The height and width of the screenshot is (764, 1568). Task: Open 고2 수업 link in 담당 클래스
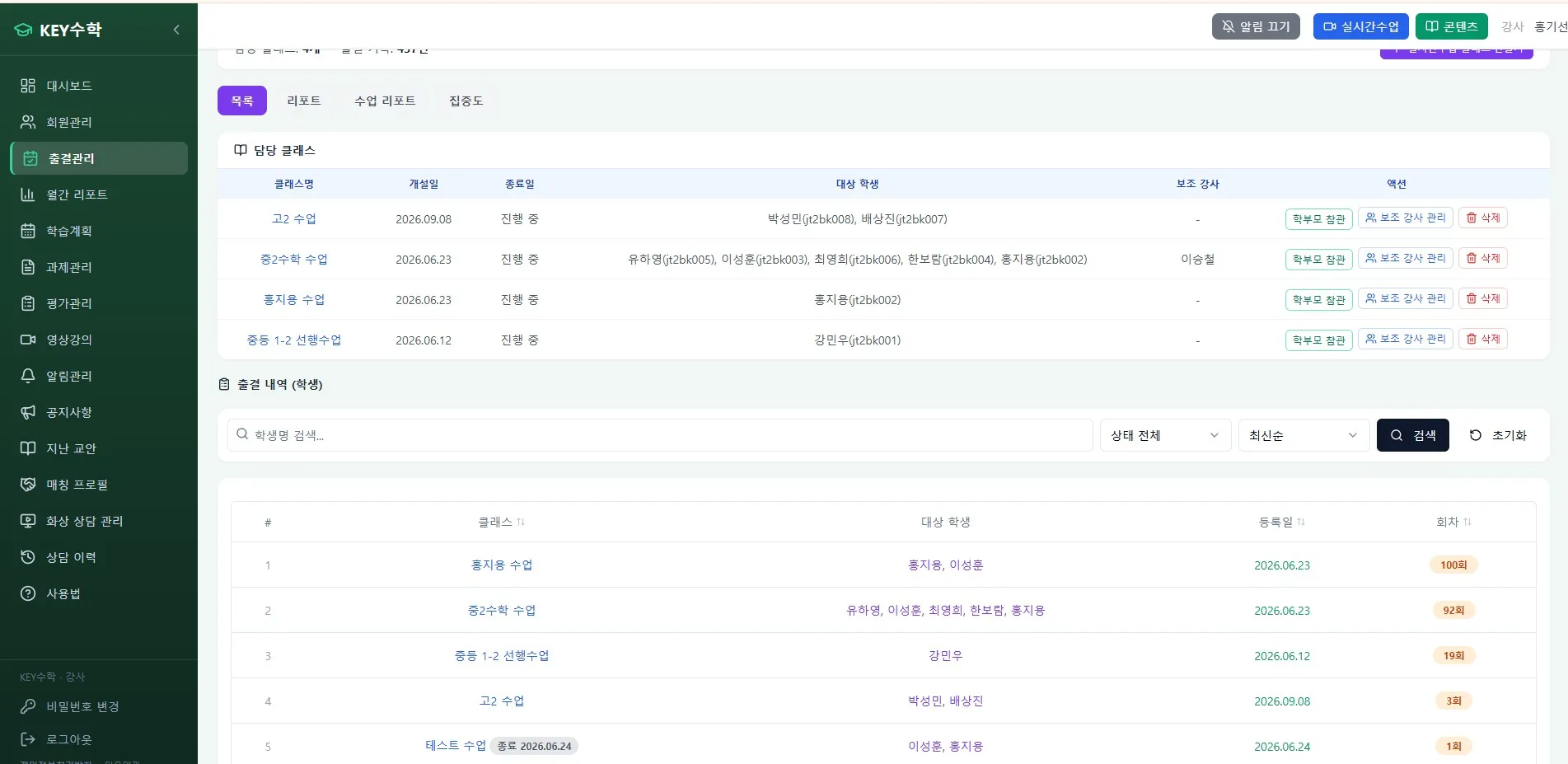pyautogui.click(x=294, y=219)
